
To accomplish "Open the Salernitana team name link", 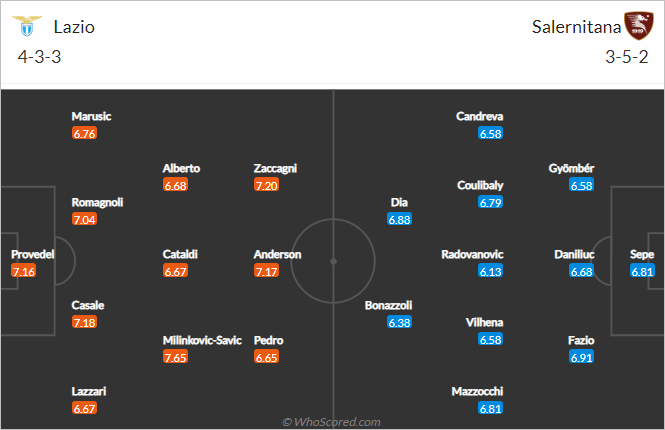I will coord(576,27).
